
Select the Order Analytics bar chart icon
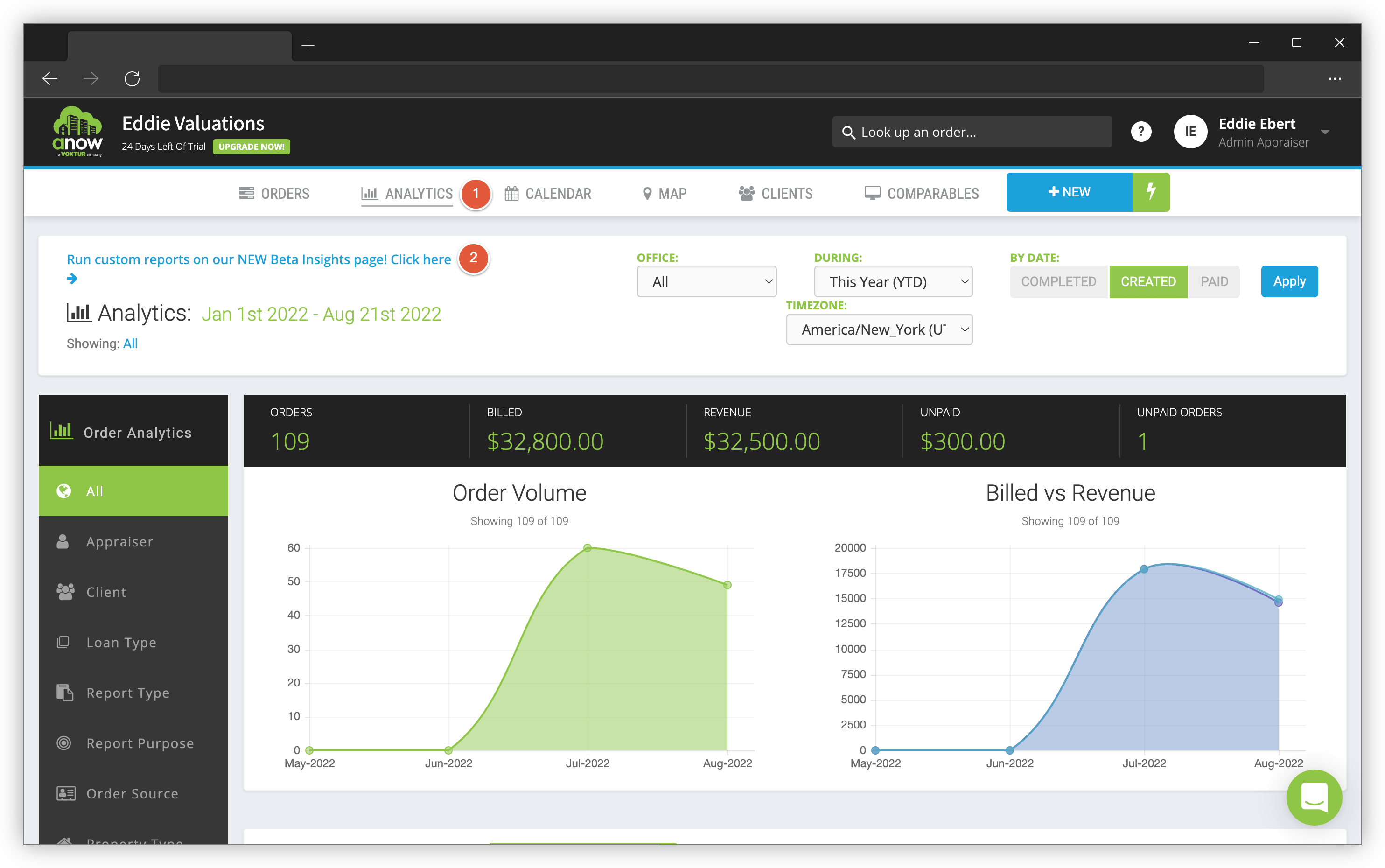[x=63, y=431]
